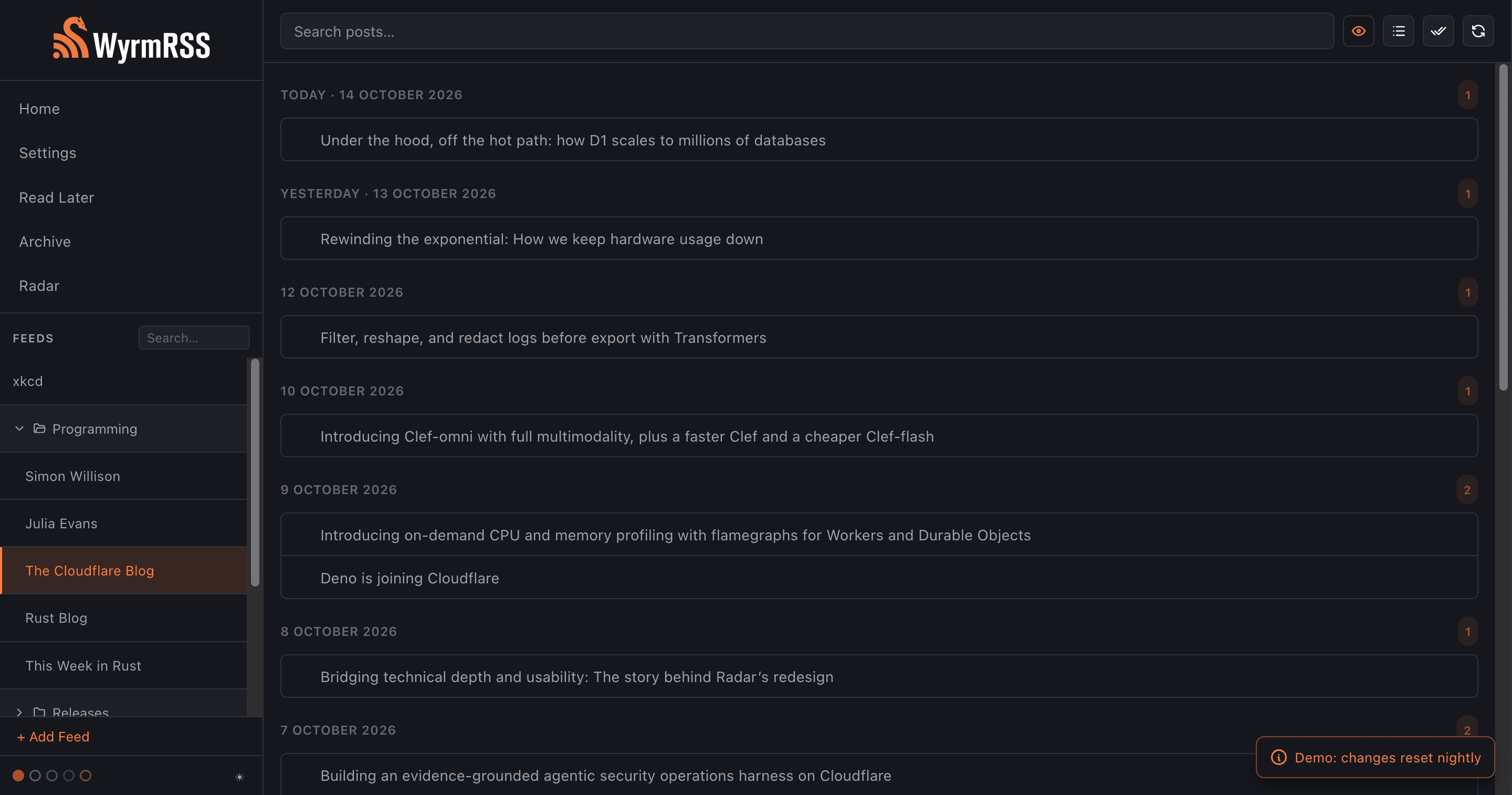
Task: Switch to list view using the bullet-list icon
Action: coord(1398,31)
